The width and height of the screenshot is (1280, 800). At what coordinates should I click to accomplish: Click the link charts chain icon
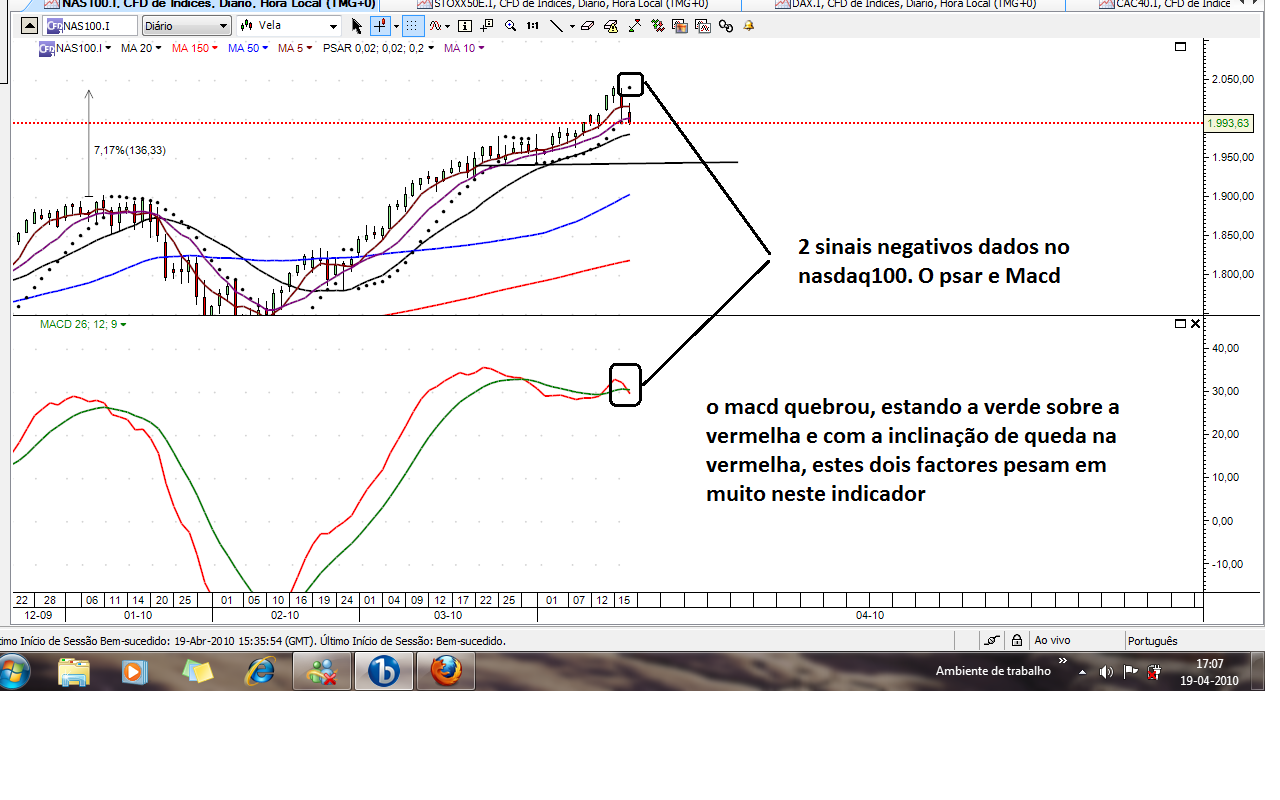726,27
